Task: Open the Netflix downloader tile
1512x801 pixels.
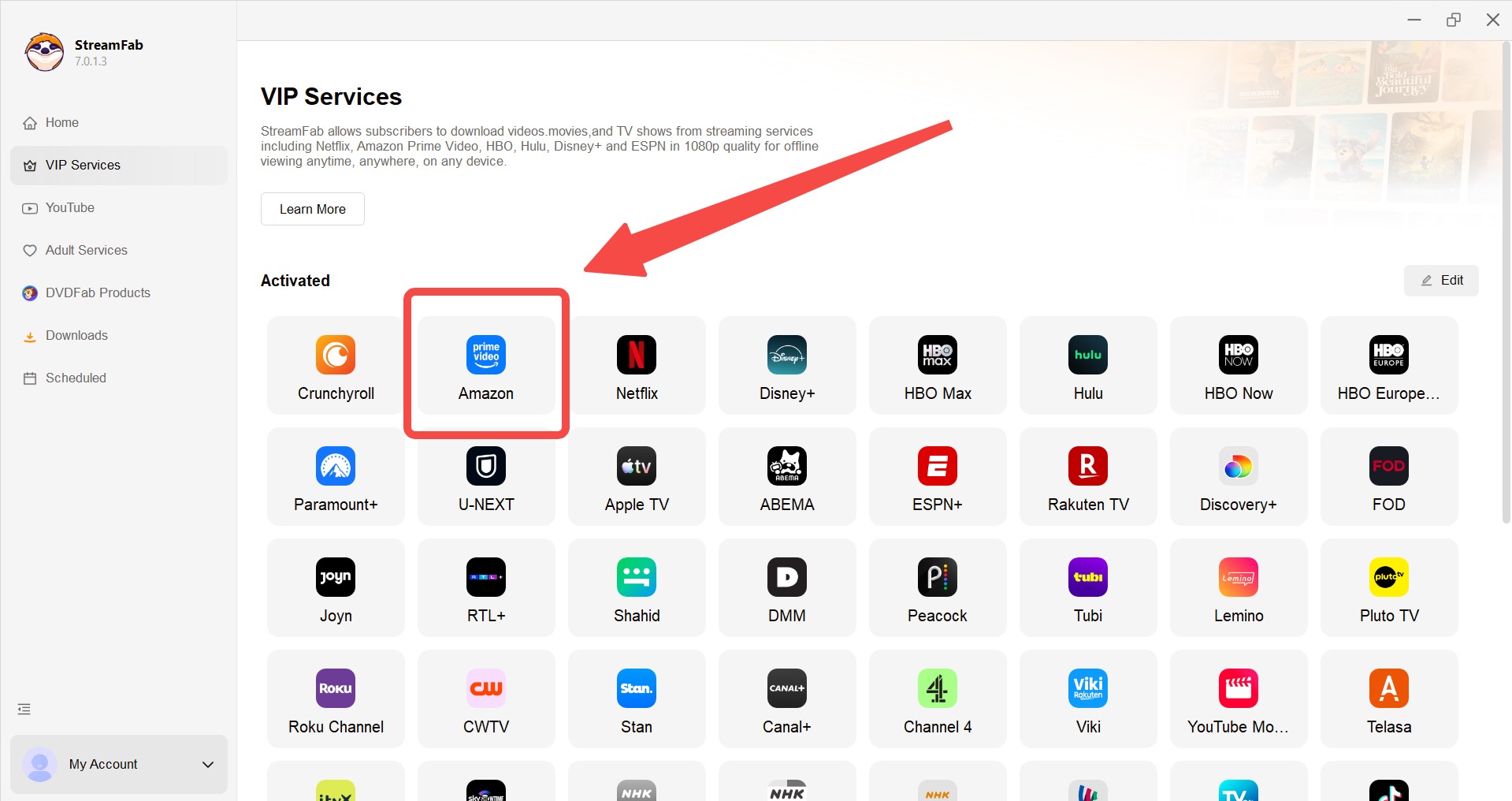Action: coord(636,365)
